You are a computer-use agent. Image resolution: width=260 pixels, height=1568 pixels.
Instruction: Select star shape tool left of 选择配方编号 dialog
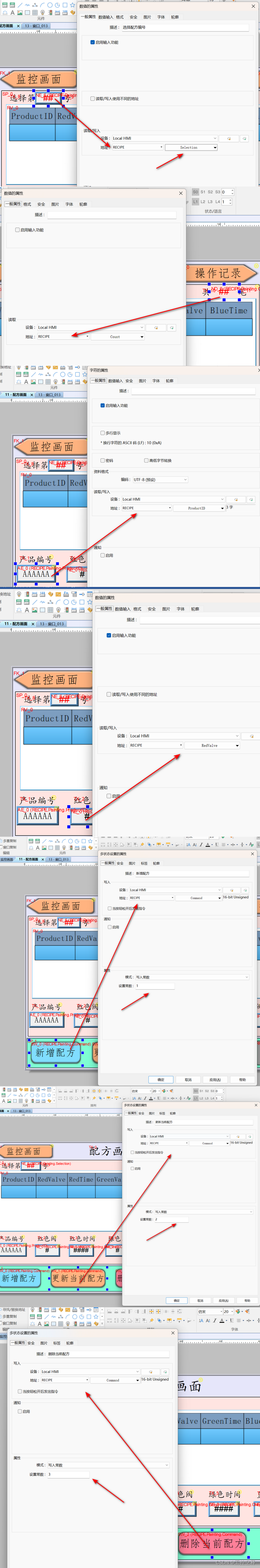[72, 5]
